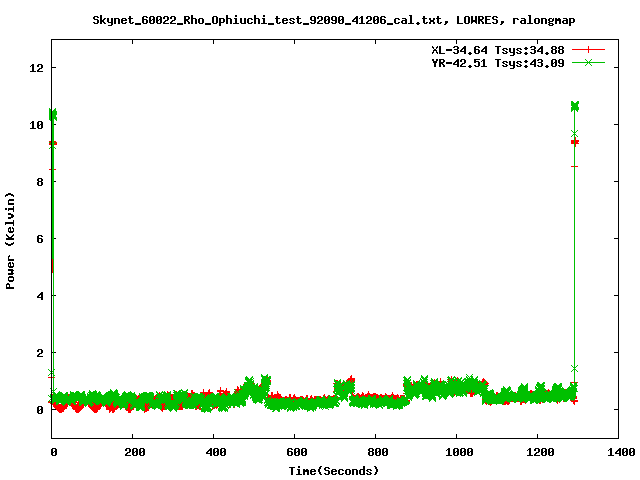The width and height of the screenshot is (640, 480).
Task: Click the plot title Skynet_60022_Rho_Ophiuchi text
Action: (x=334, y=20)
